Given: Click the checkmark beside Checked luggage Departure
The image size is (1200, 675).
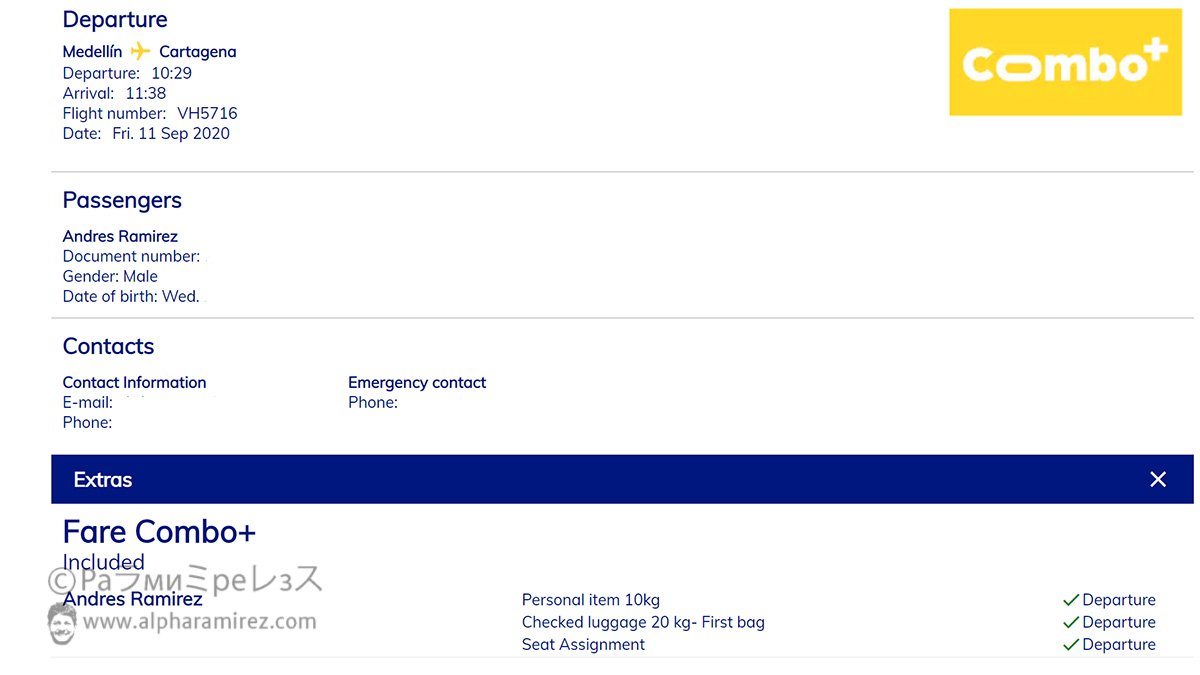Looking at the screenshot, I should click(x=1070, y=622).
